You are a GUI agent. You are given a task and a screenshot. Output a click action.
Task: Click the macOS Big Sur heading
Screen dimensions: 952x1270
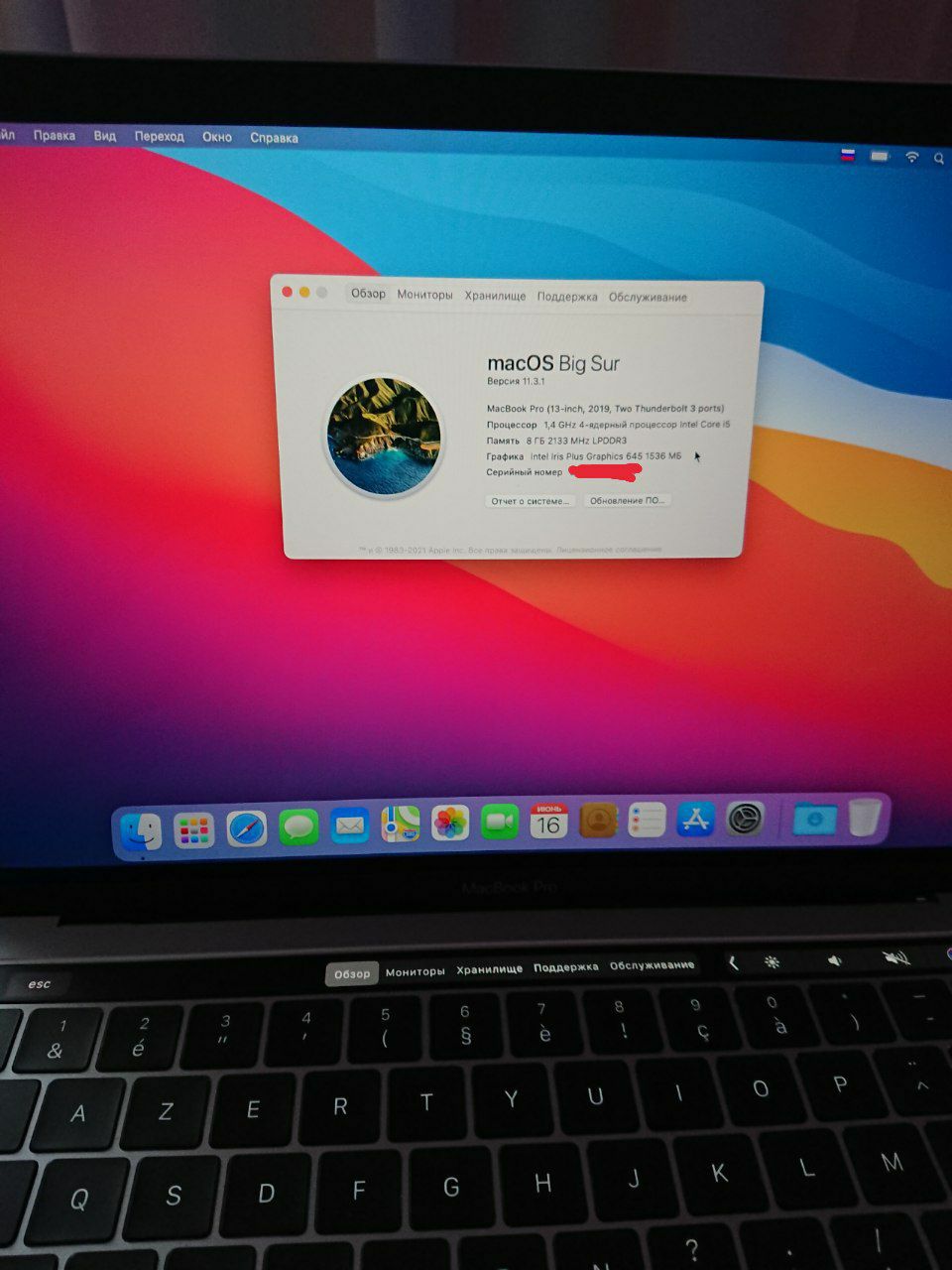(x=553, y=363)
